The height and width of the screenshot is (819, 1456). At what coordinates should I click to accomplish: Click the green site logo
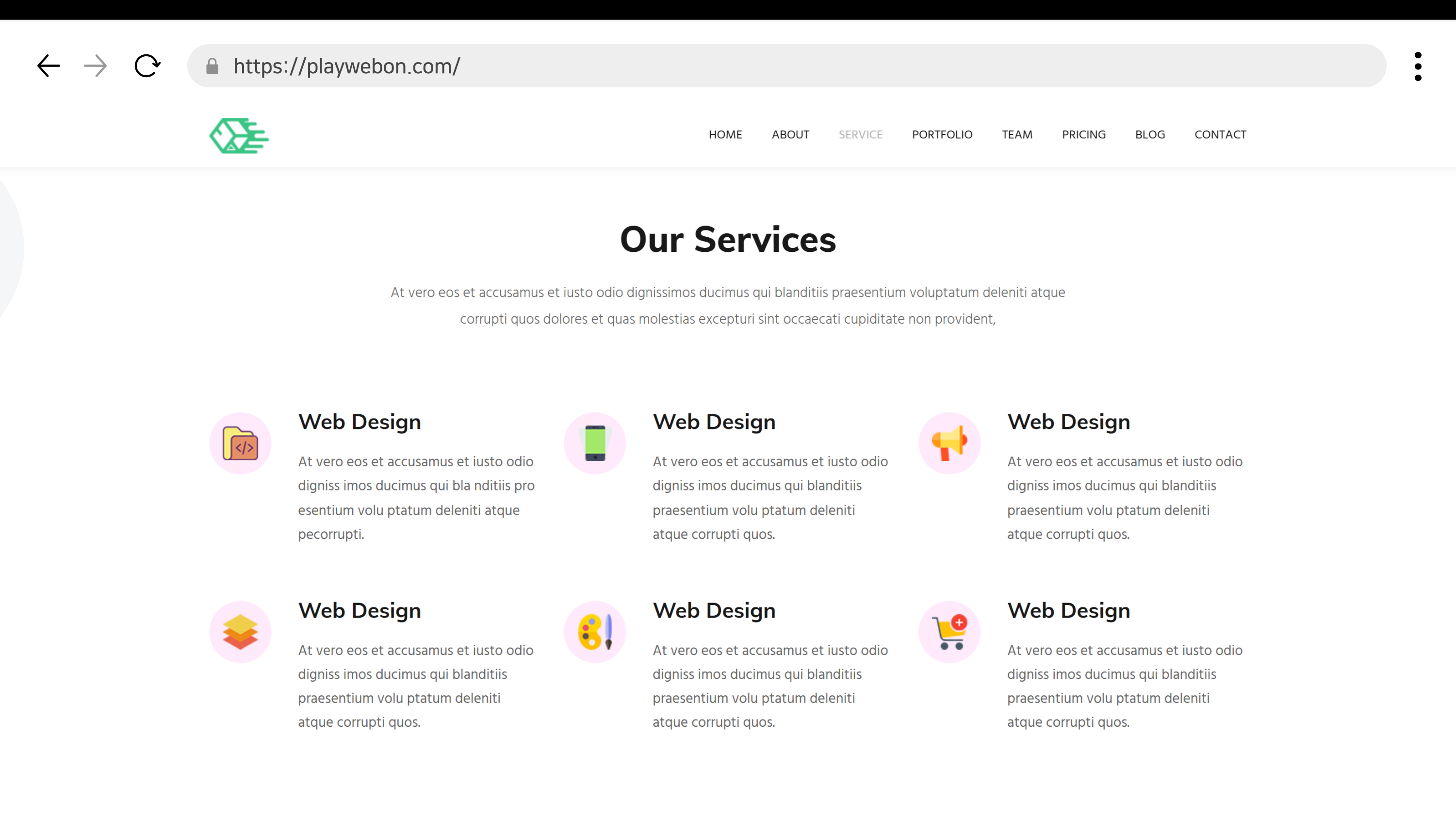(239, 136)
